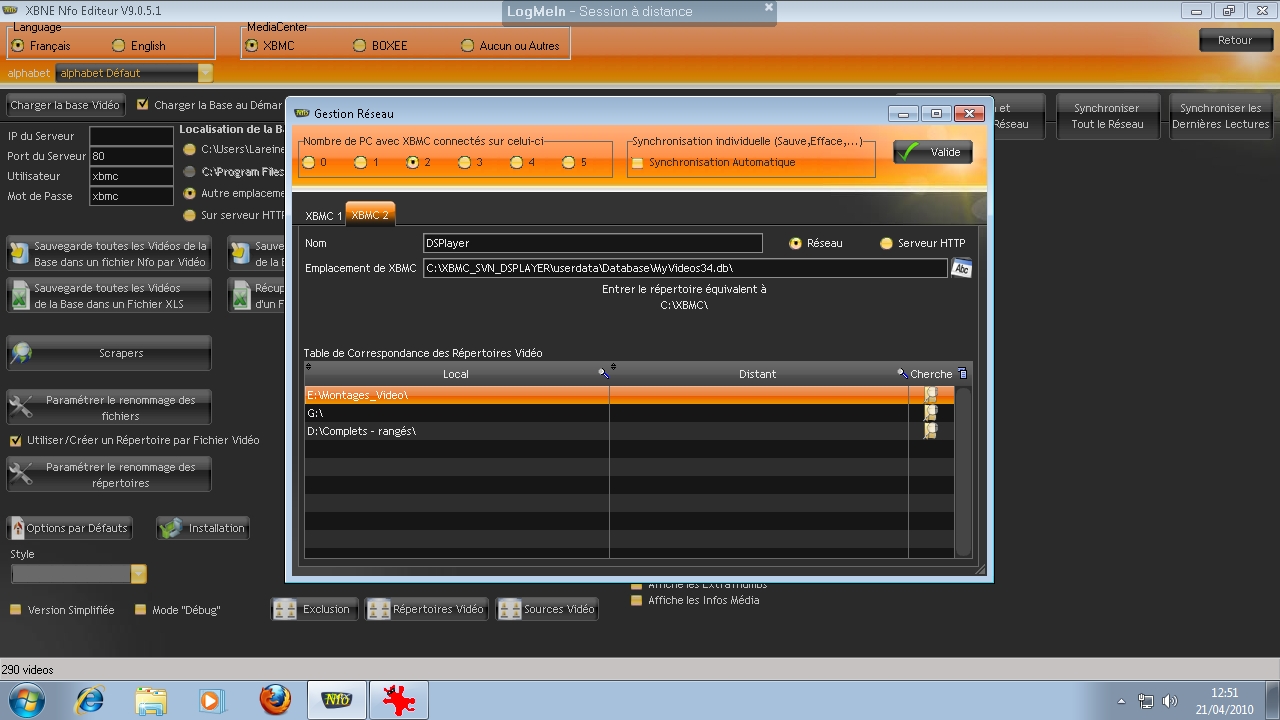Click Charger la base Vidéo button

coord(65,105)
